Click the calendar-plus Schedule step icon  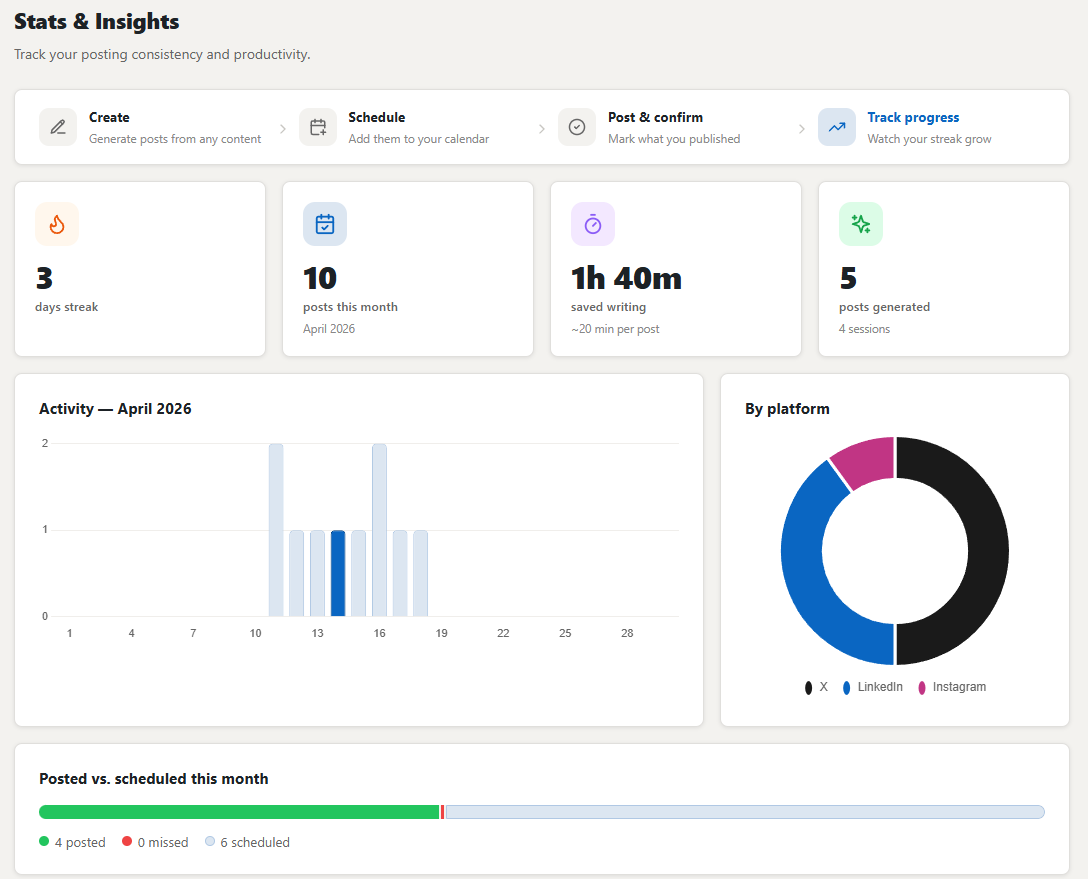318,127
